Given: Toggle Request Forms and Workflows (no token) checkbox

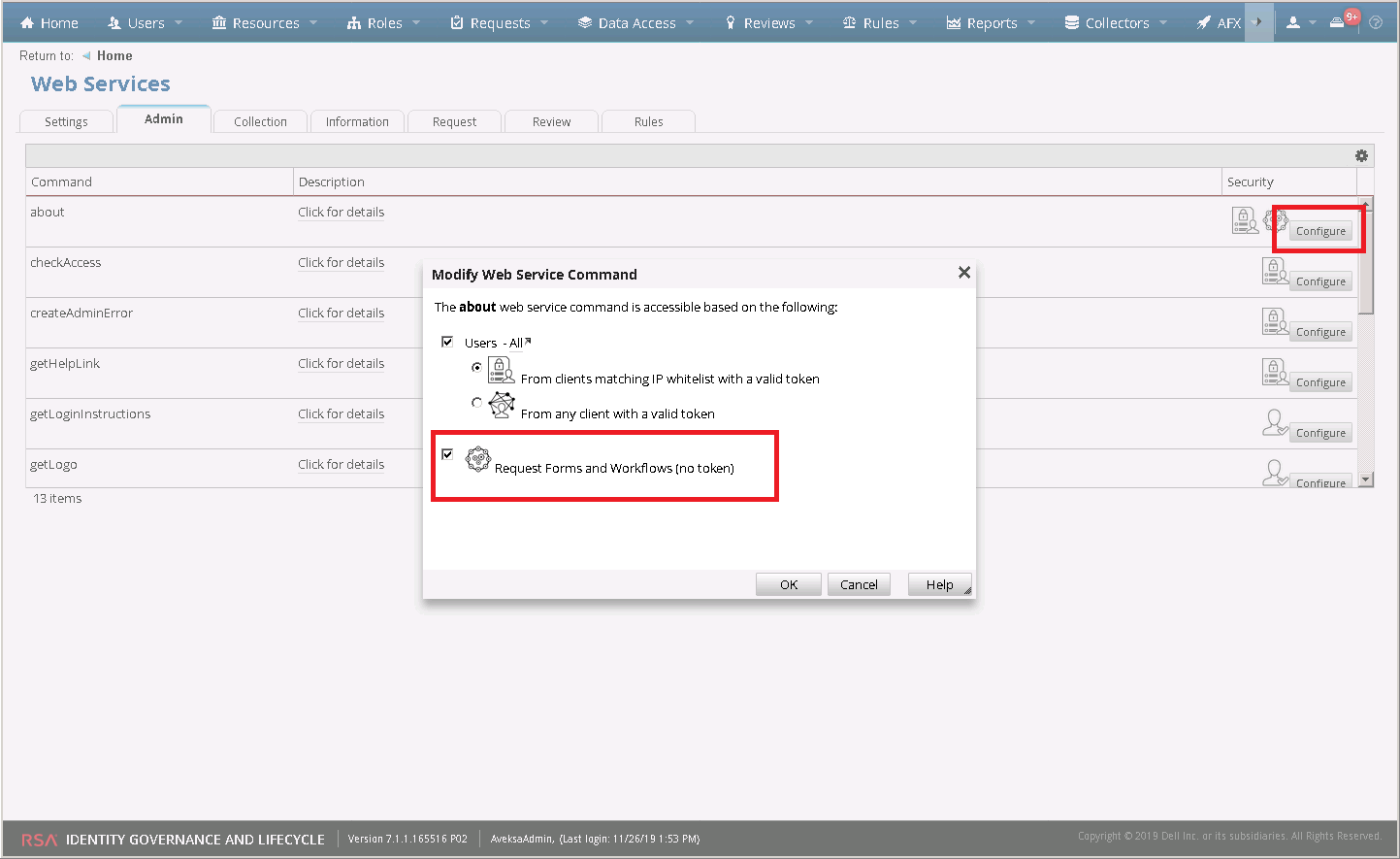Looking at the screenshot, I should [447, 453].
